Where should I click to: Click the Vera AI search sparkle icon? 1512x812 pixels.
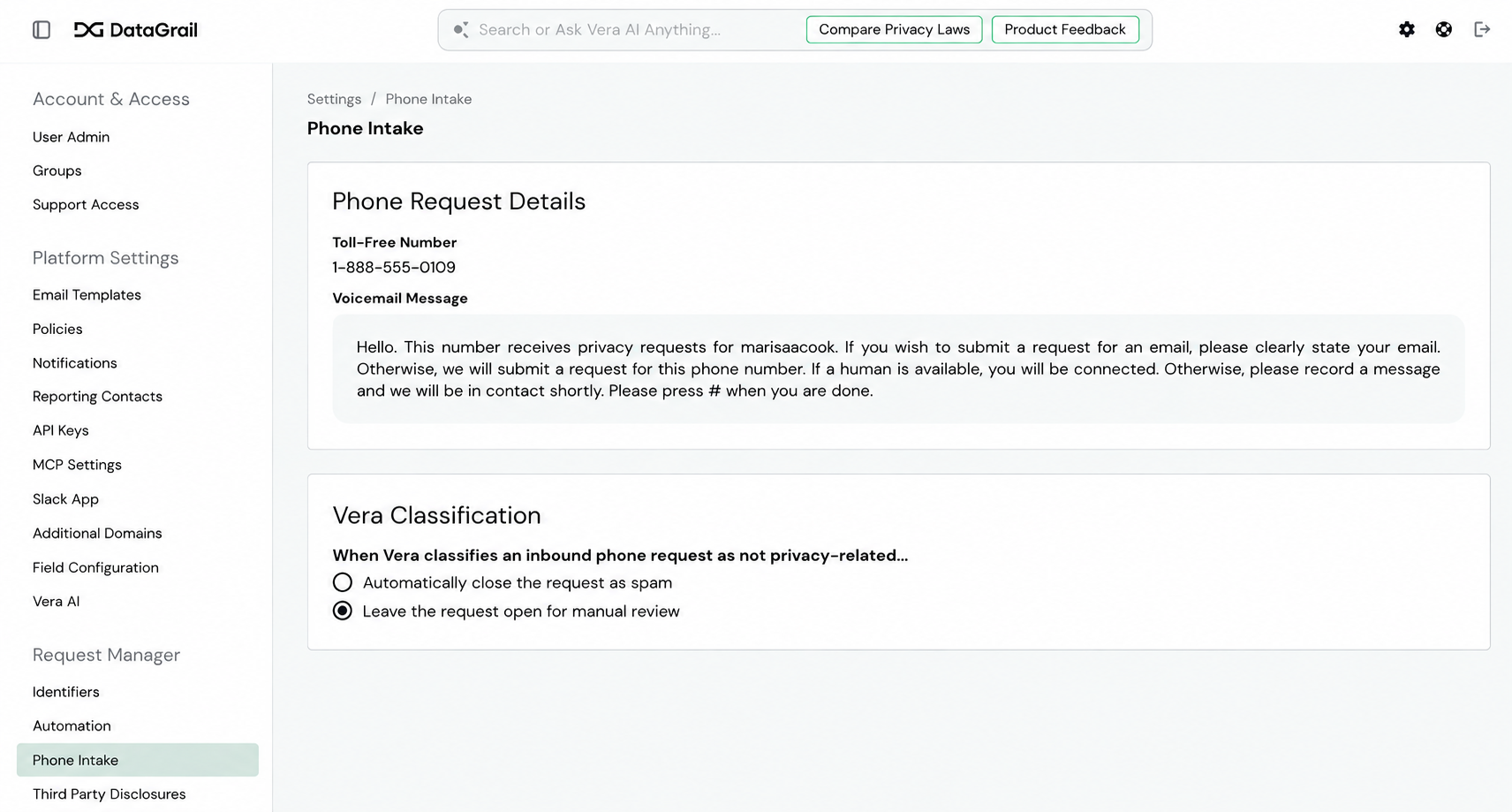click(x=461, y=30)
